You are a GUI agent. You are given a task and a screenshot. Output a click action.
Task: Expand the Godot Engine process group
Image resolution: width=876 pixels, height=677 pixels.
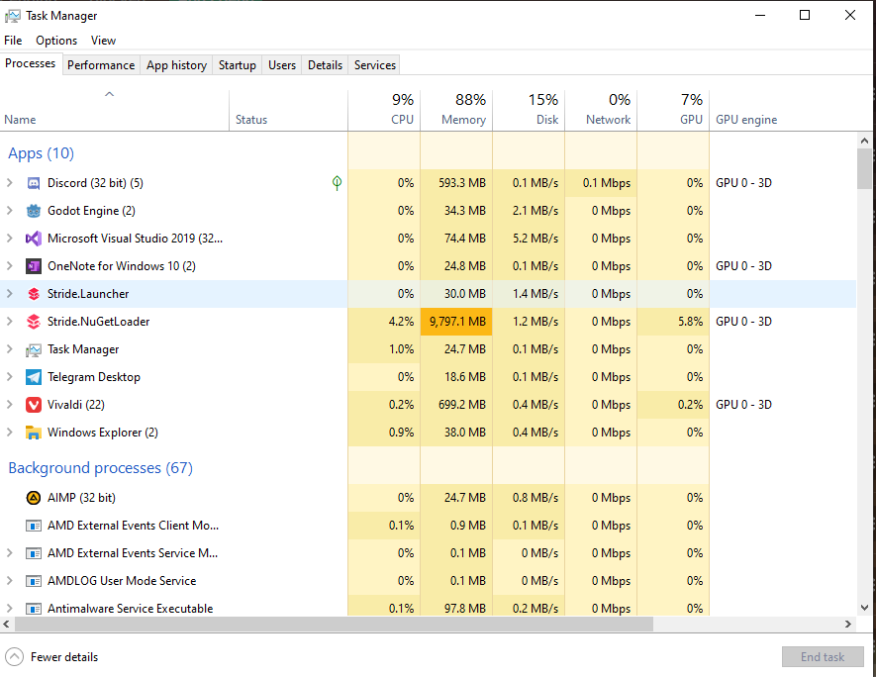[x=9, y=211]
